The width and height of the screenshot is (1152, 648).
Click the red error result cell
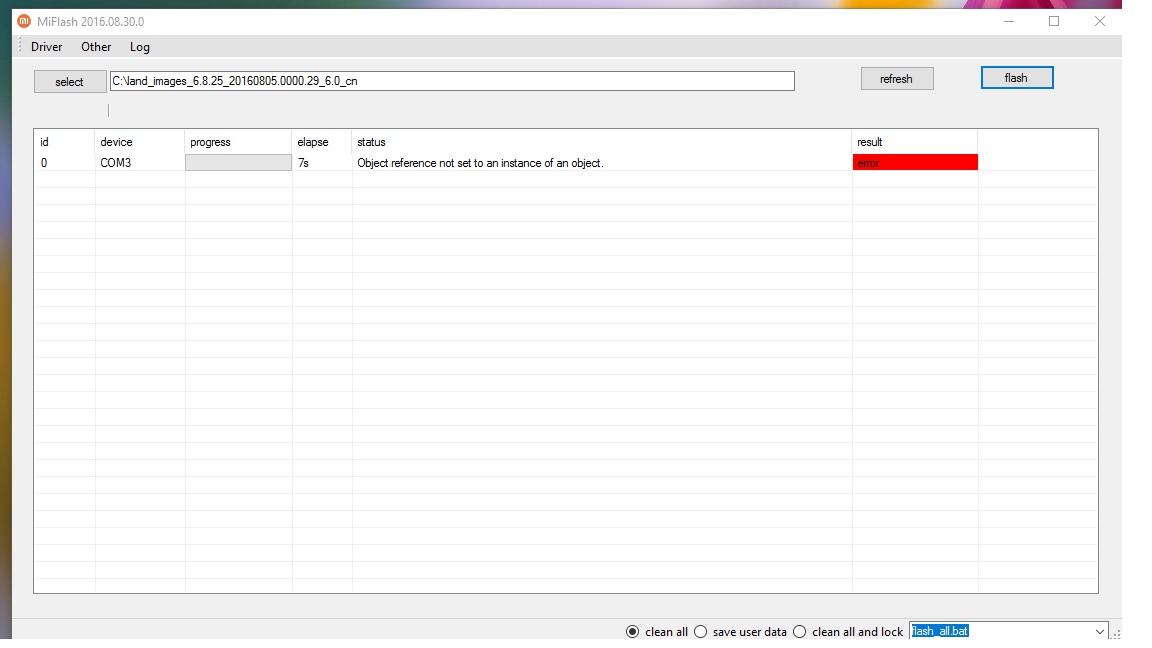coord(914,163)
